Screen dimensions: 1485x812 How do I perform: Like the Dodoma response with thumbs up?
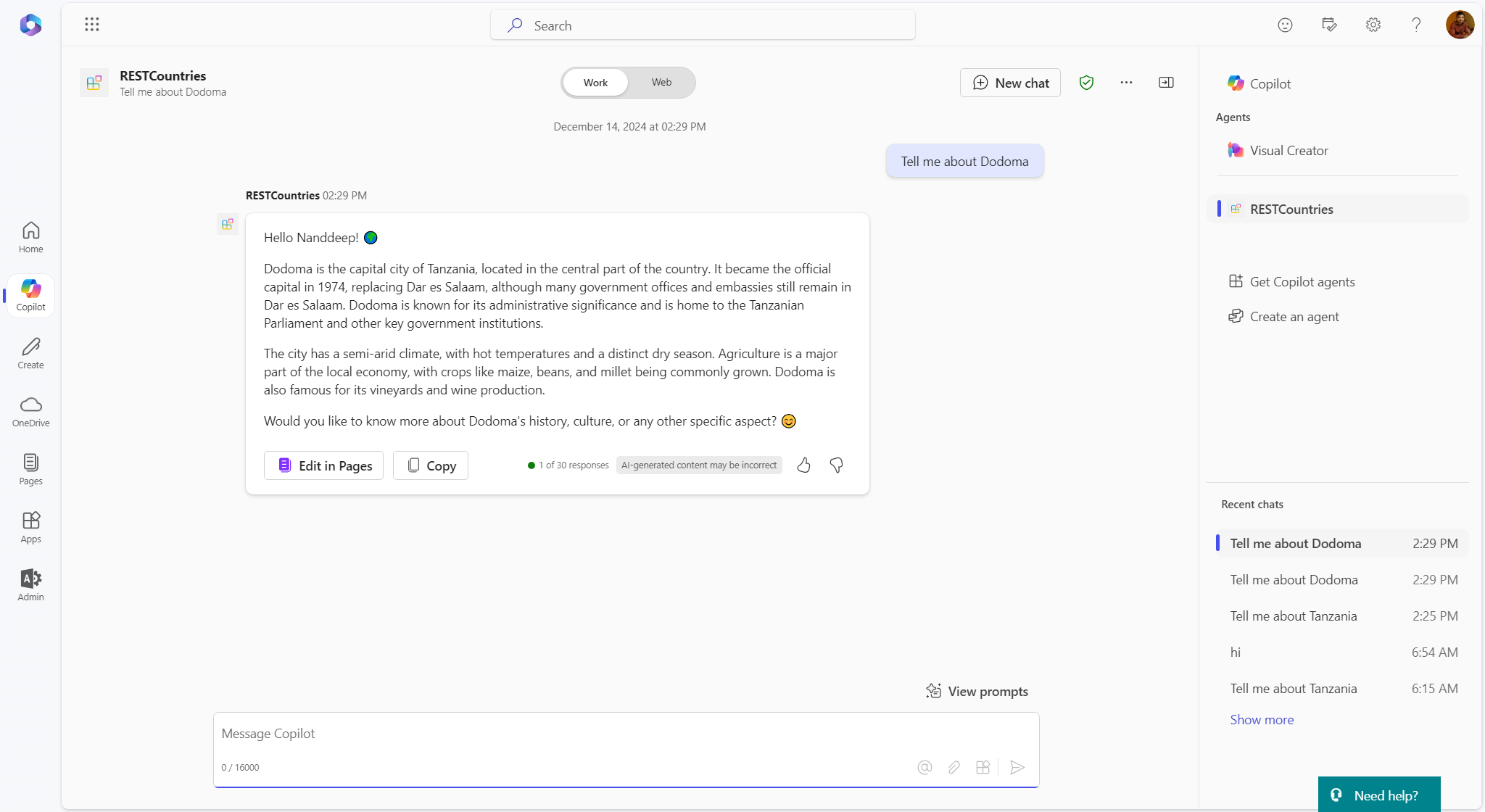coord(803,465)
